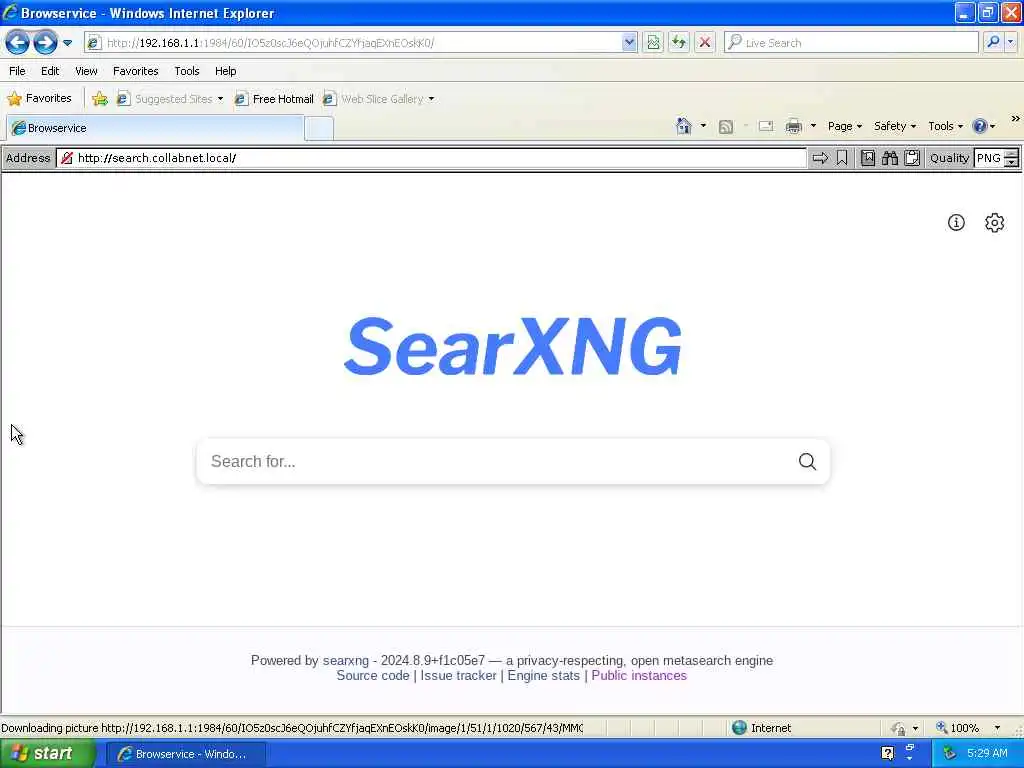The image size is (1024, 768).
Task: Click the Browservice find binoculars icon
Action: [x=889, y=158]
